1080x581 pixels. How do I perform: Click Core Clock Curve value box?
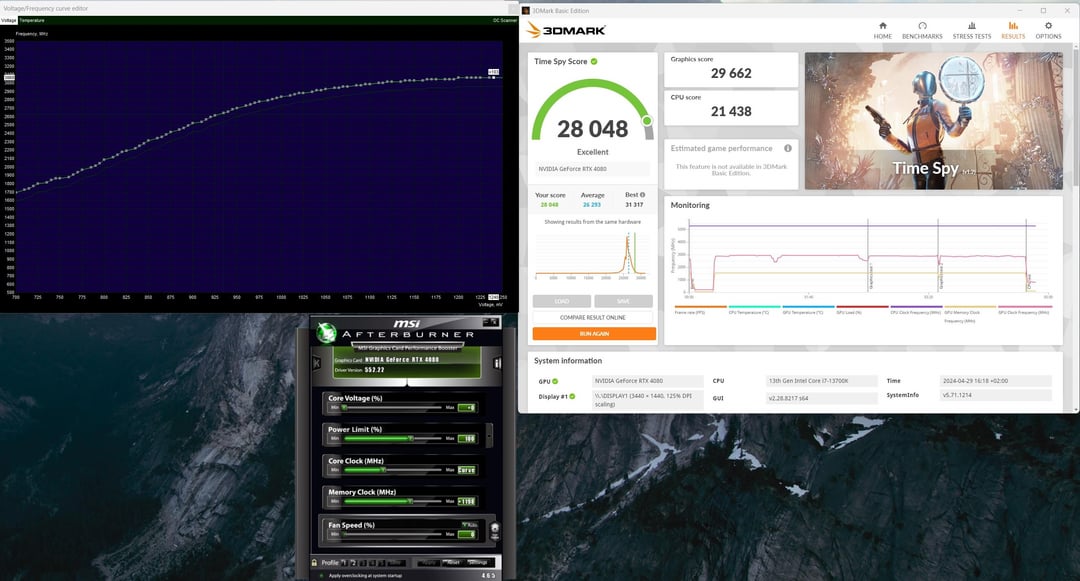pyautogui.click(x=466, y=470)
